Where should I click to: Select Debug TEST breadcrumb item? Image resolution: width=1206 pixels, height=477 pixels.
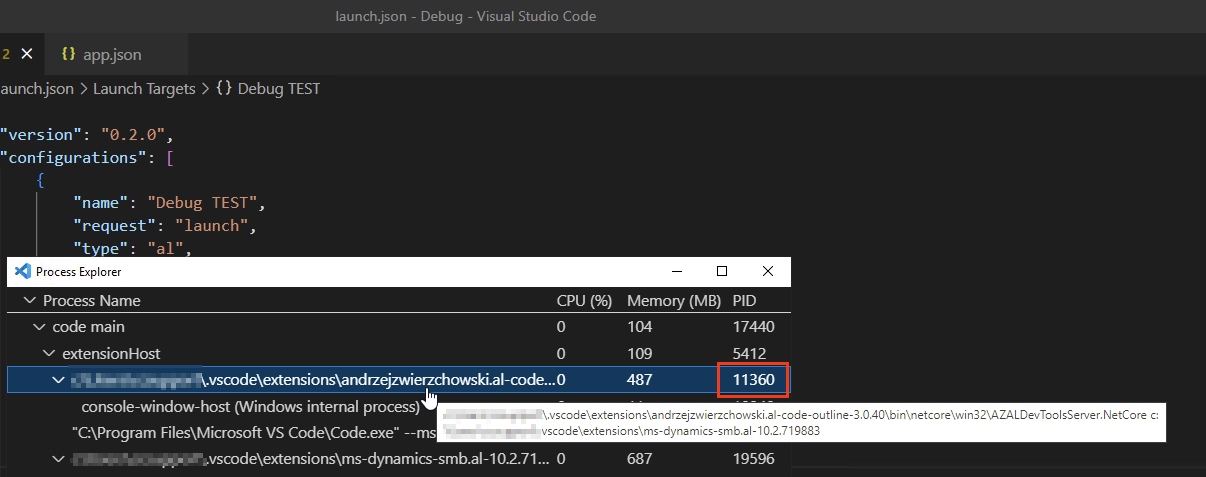[x=279, y=88]
